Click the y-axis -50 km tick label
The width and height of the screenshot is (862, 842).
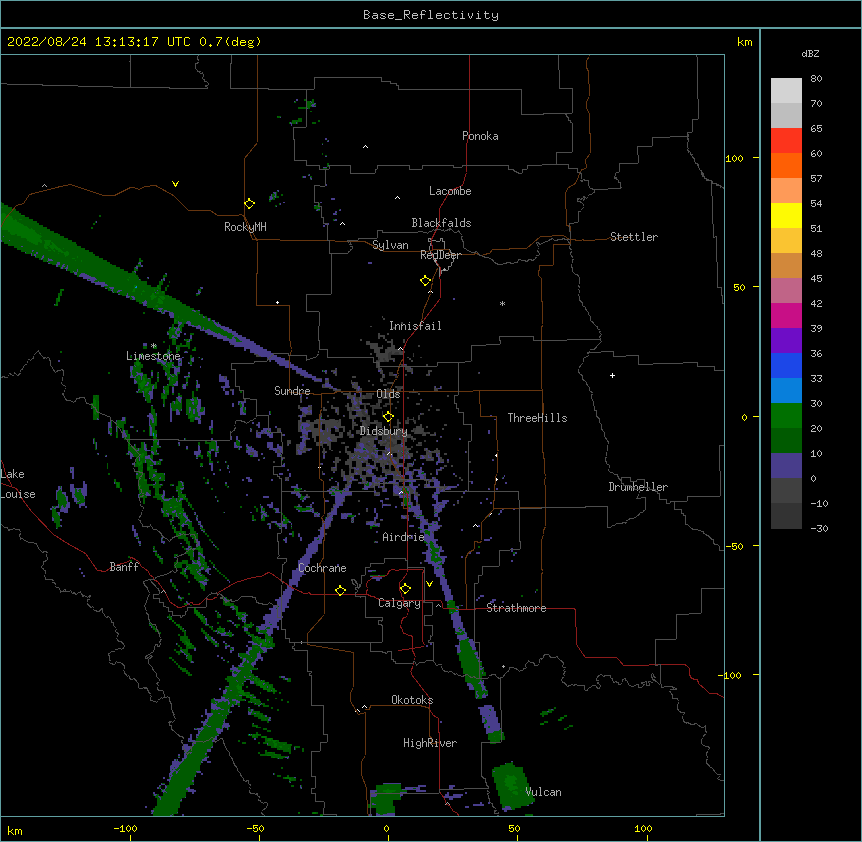click(734, 546)
